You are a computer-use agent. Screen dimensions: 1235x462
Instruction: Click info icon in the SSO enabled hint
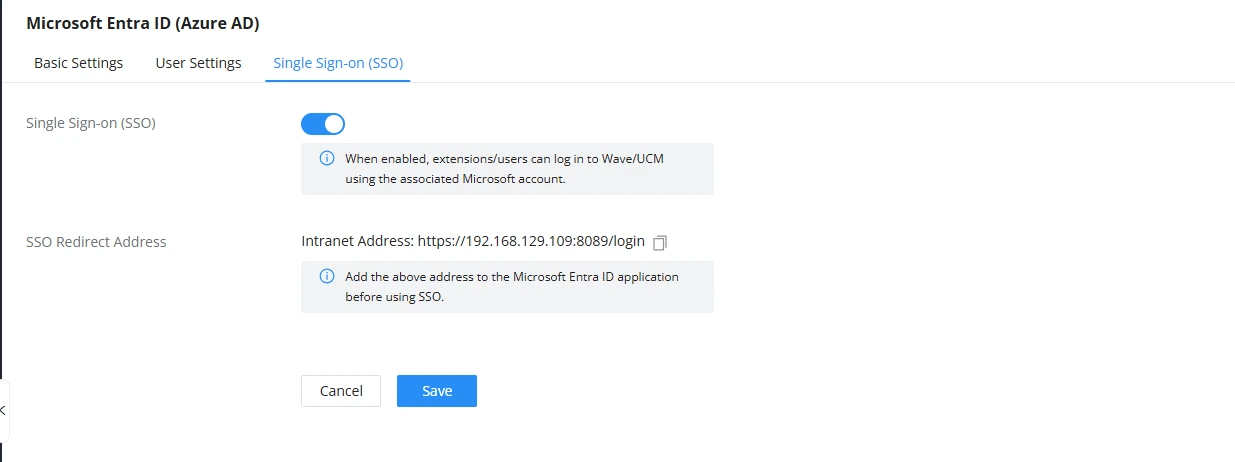coord(326,158)
